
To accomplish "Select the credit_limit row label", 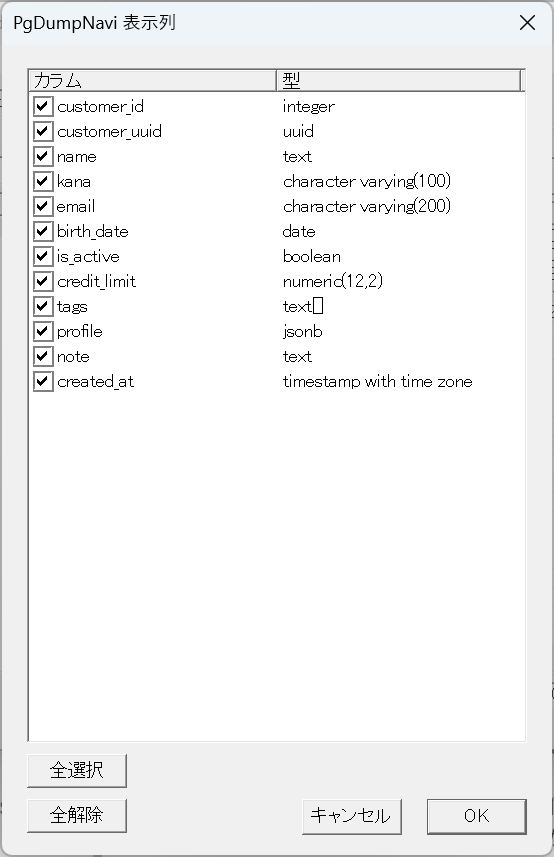I will click(x=96, y=281).
